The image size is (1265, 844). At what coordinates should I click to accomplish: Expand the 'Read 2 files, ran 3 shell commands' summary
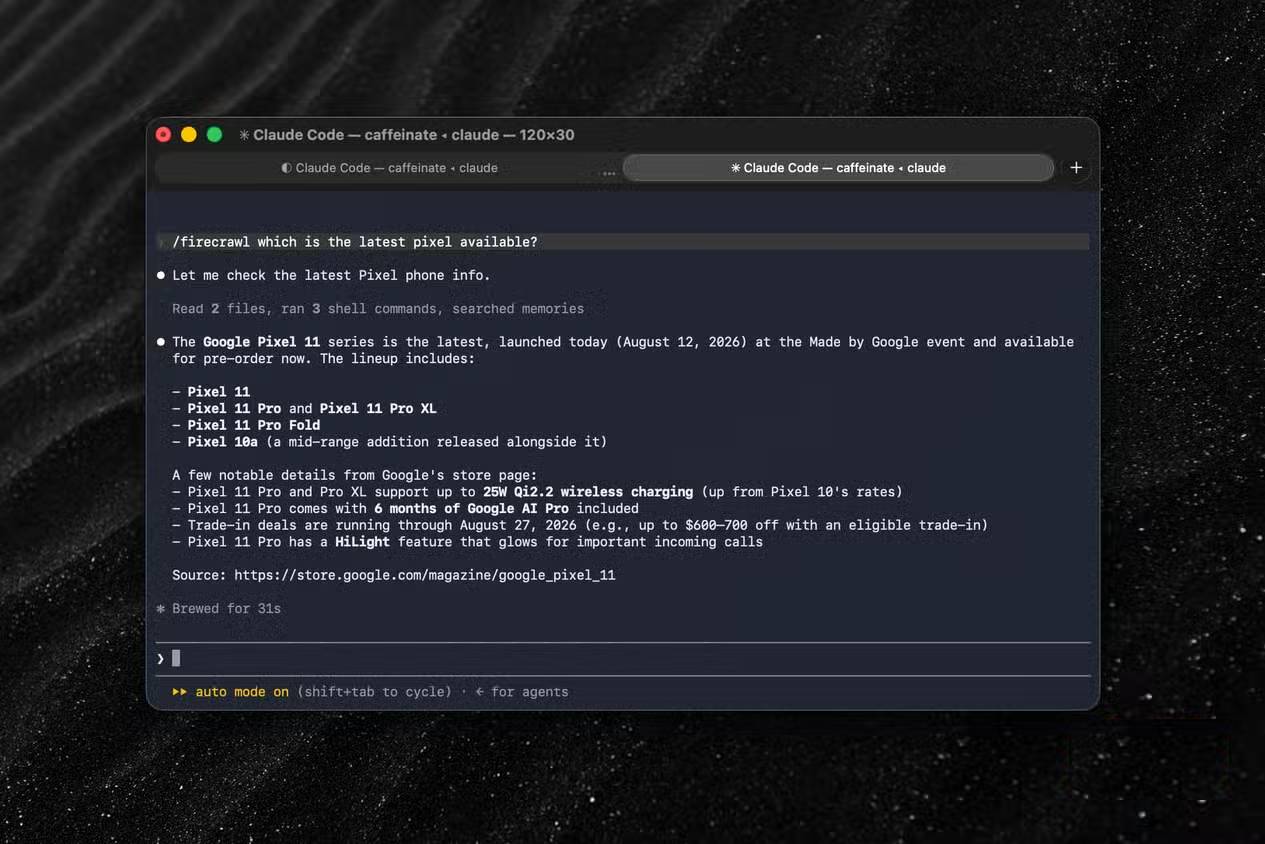coord(378,309)
